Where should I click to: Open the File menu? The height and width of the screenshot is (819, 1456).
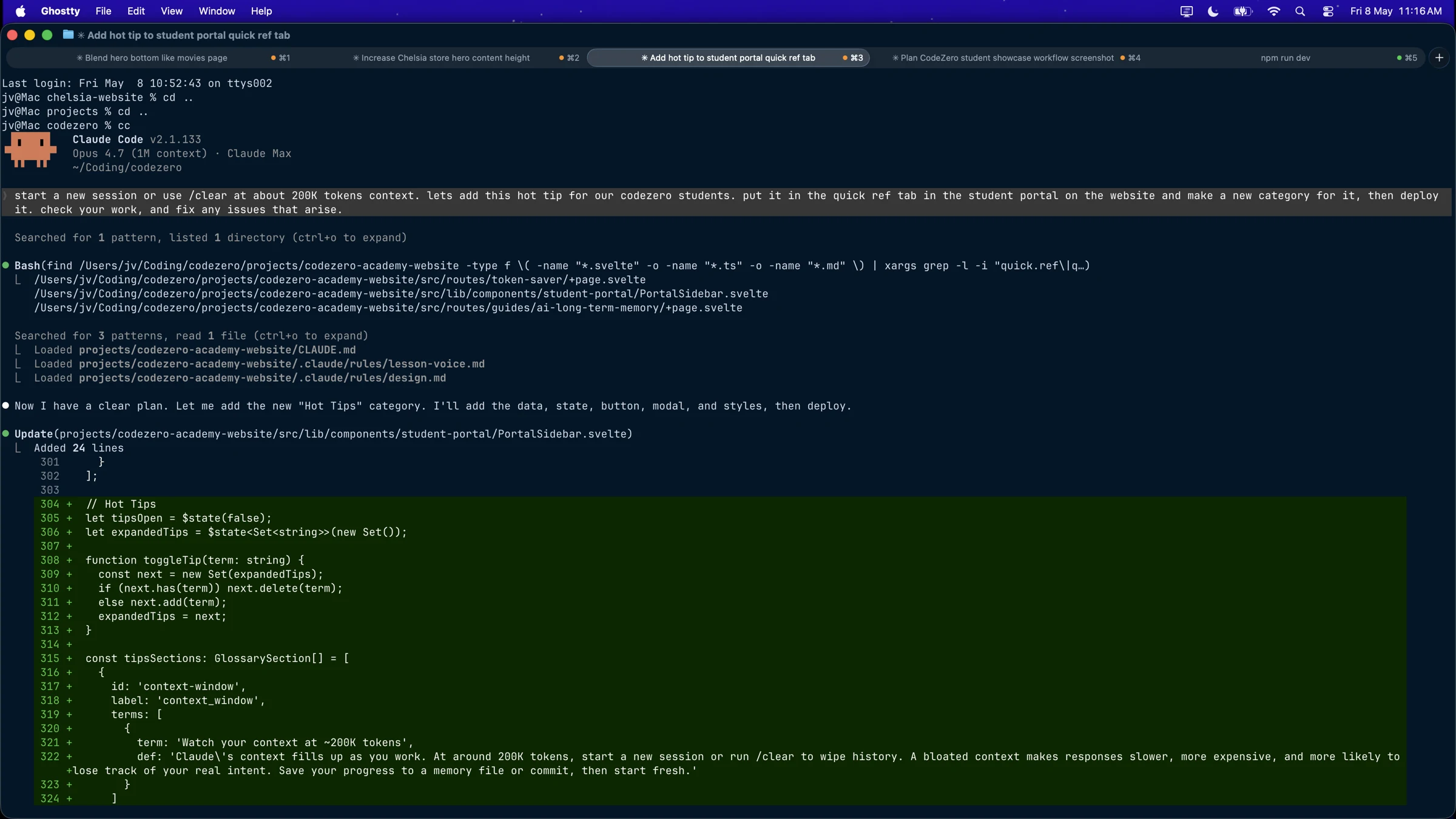pyautogui.click(x=103, y=11)
